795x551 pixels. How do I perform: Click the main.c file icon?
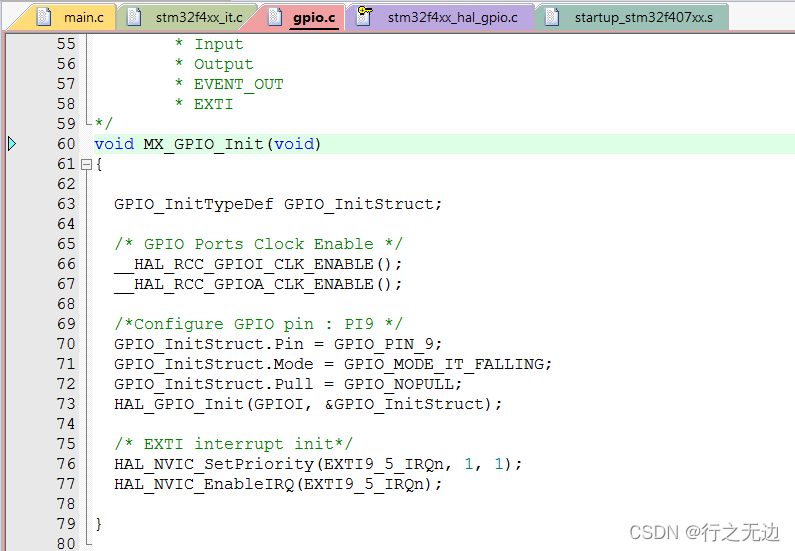(x=44, y=17)
